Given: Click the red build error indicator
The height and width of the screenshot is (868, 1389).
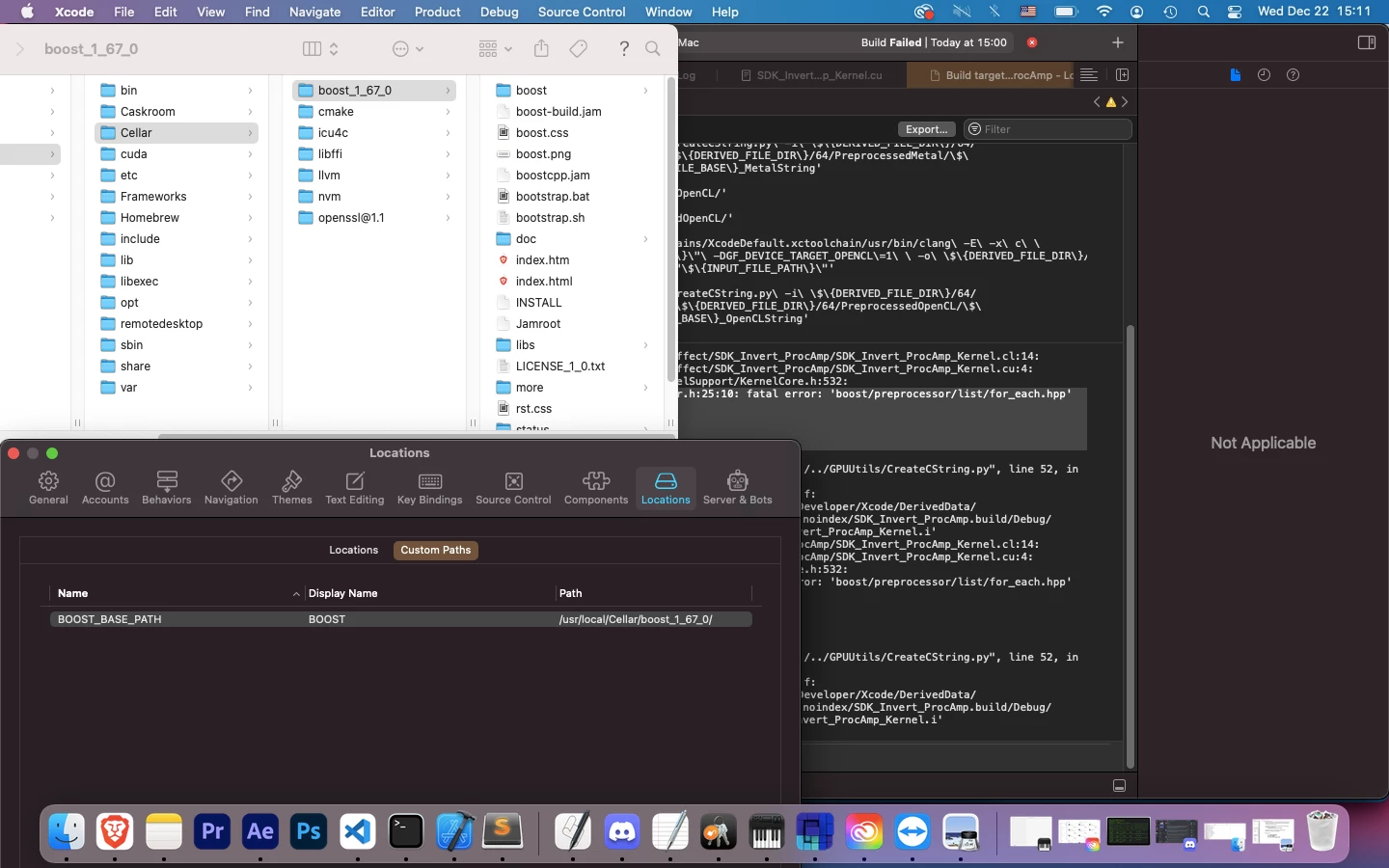Looking at the screenshot, I should (1032, 42).
